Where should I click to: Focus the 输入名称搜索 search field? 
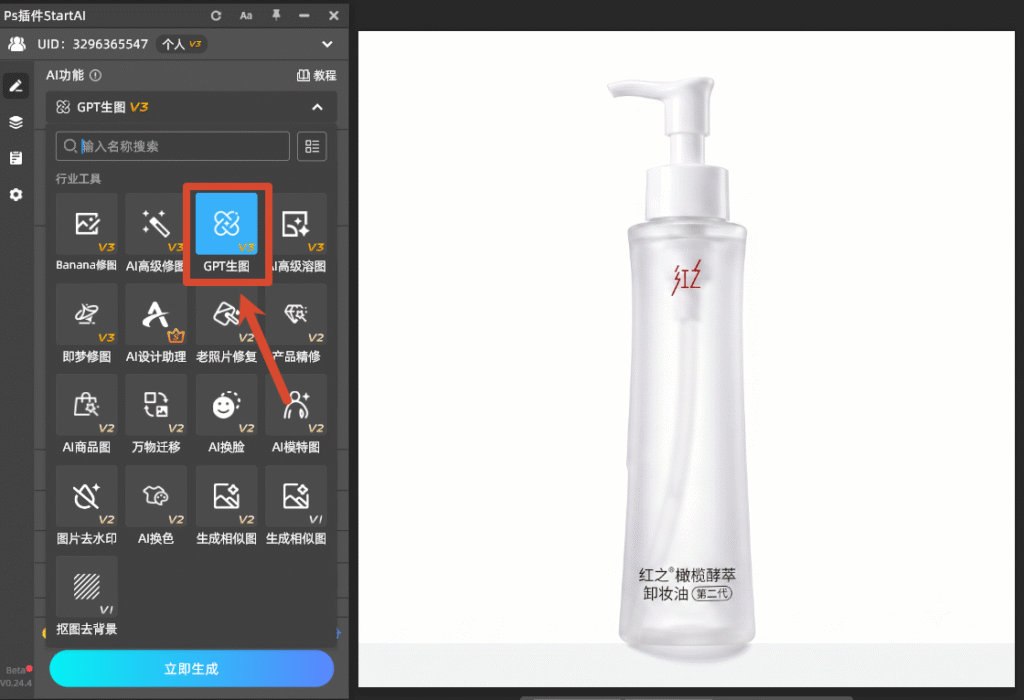pos(172,146)
